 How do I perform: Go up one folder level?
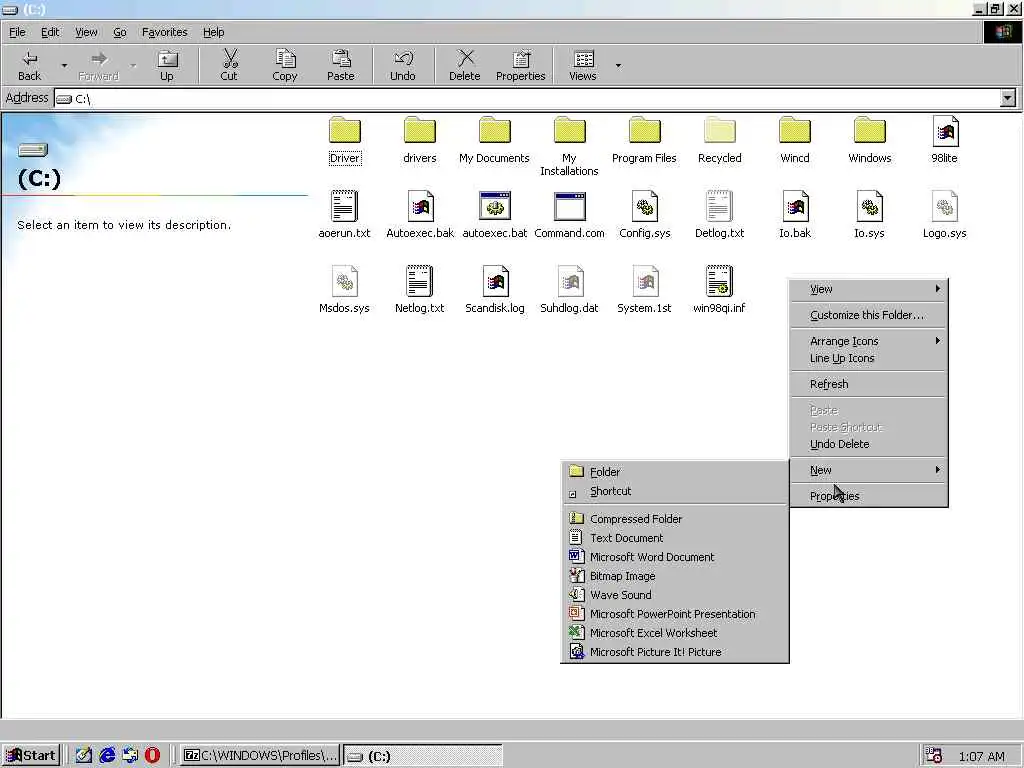[167, 65]
